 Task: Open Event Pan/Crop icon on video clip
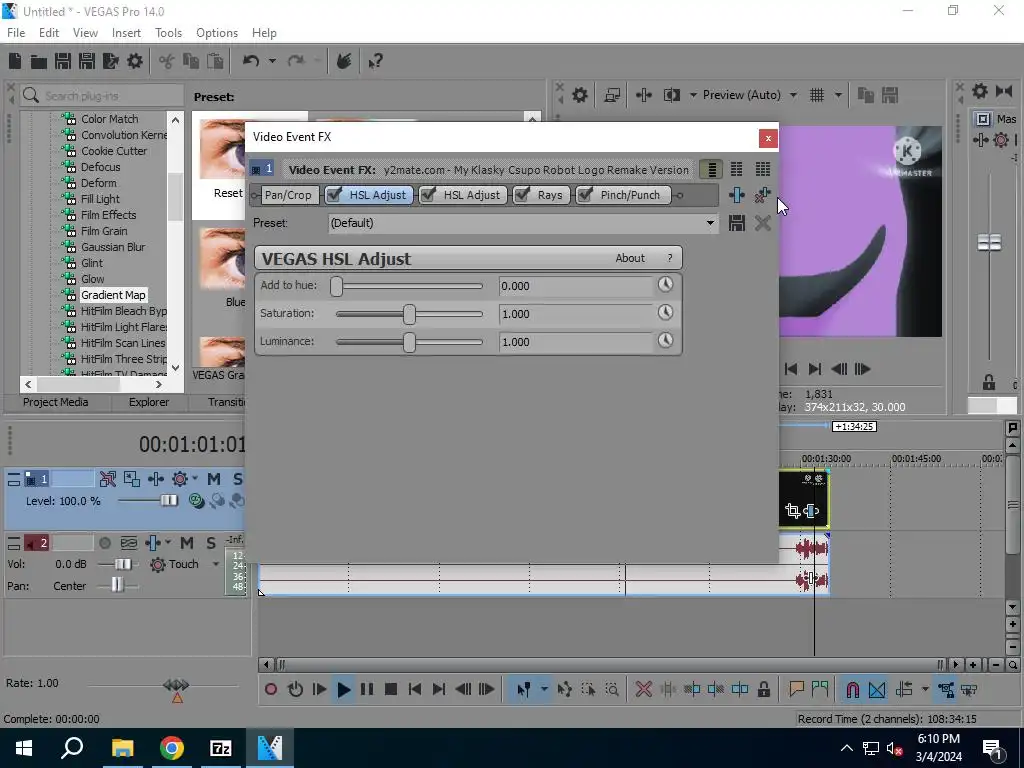point(793,511)
